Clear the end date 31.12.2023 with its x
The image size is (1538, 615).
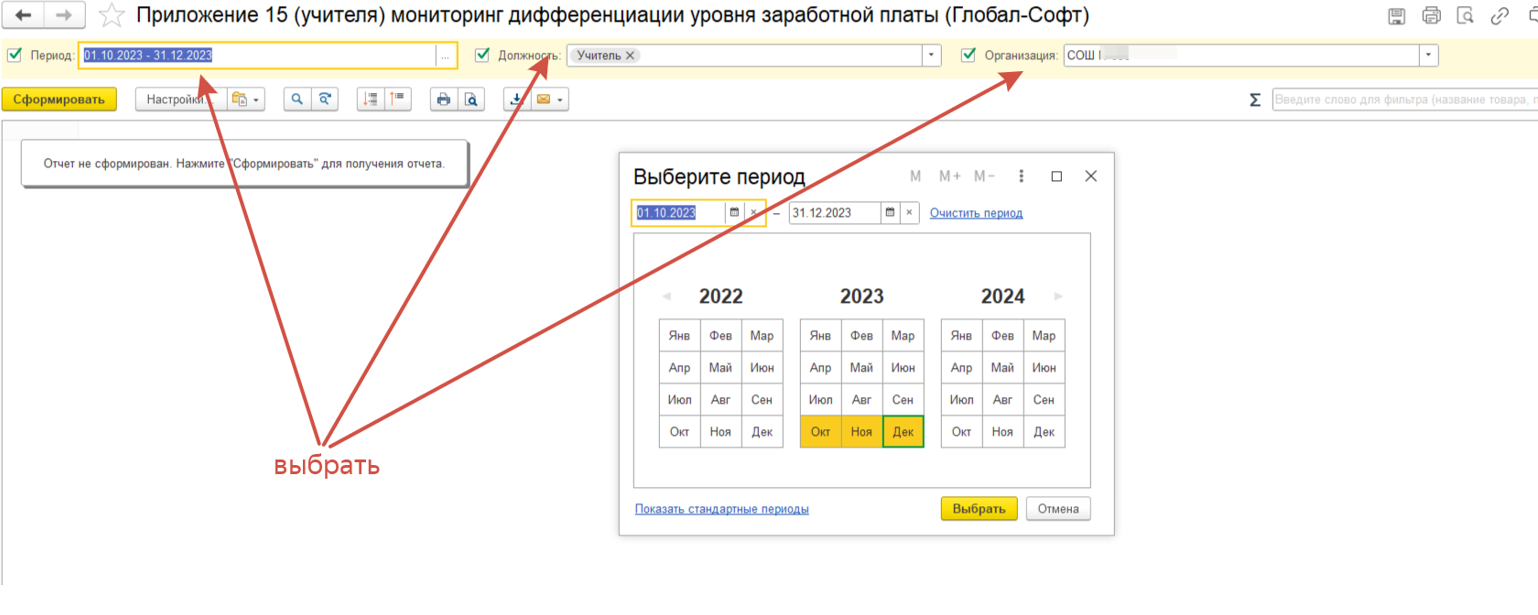tap(909, 213)
